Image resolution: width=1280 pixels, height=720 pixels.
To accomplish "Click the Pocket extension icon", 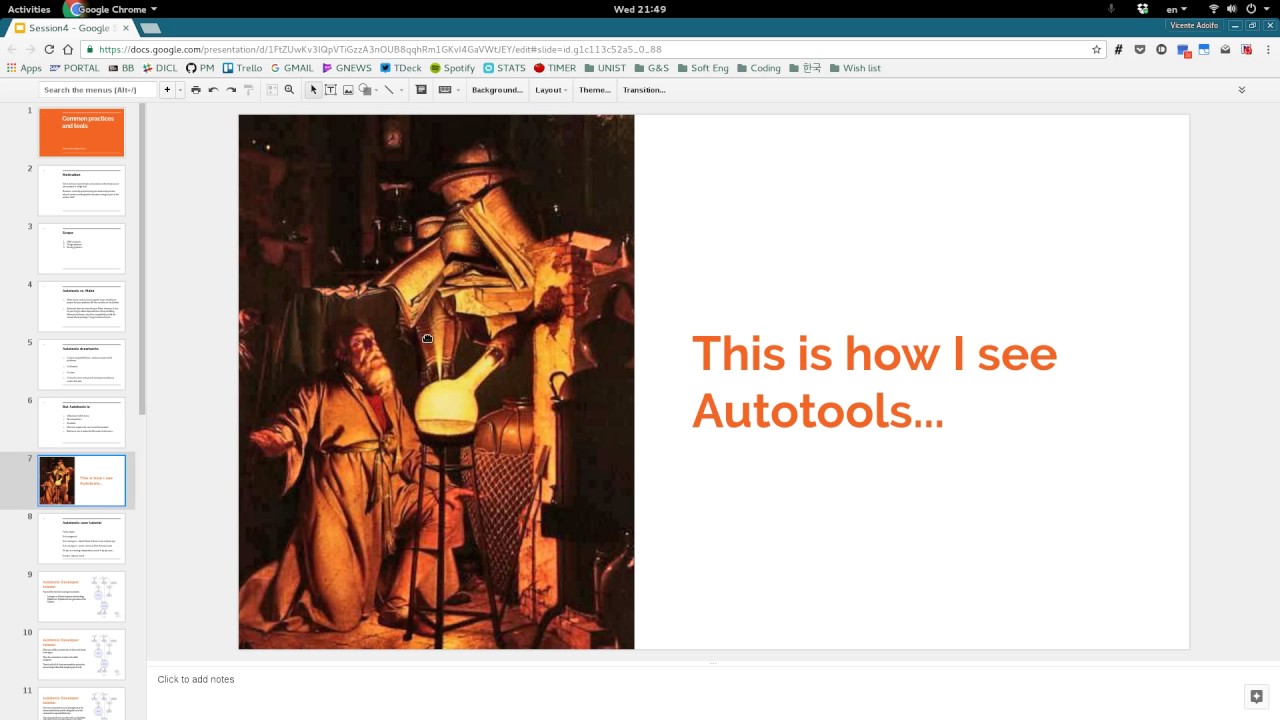I will pos(1139,49).
